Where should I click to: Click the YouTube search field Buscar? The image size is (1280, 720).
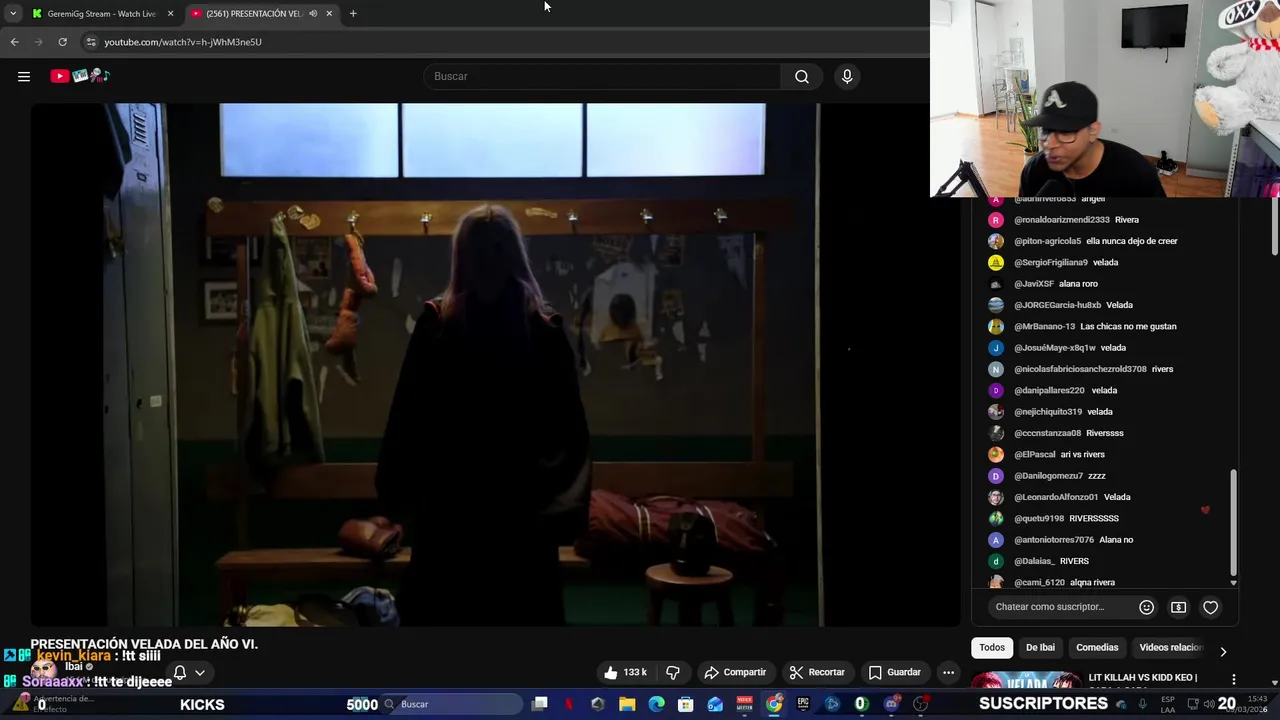pos(602,76)
